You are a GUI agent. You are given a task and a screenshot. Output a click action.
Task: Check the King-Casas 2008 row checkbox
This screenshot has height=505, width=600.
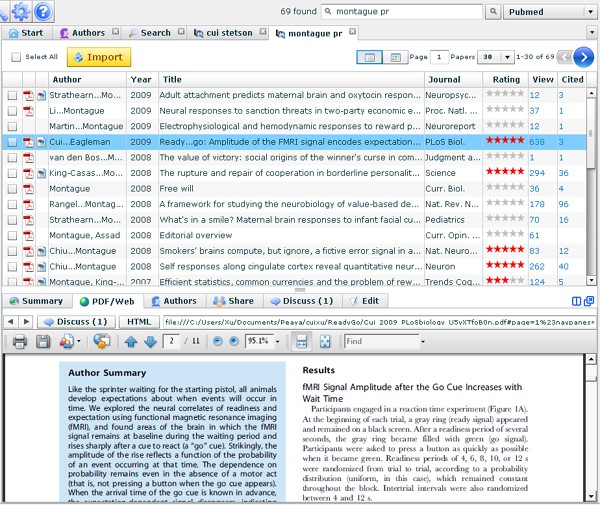pyautogui.click(x=12, y=173)
